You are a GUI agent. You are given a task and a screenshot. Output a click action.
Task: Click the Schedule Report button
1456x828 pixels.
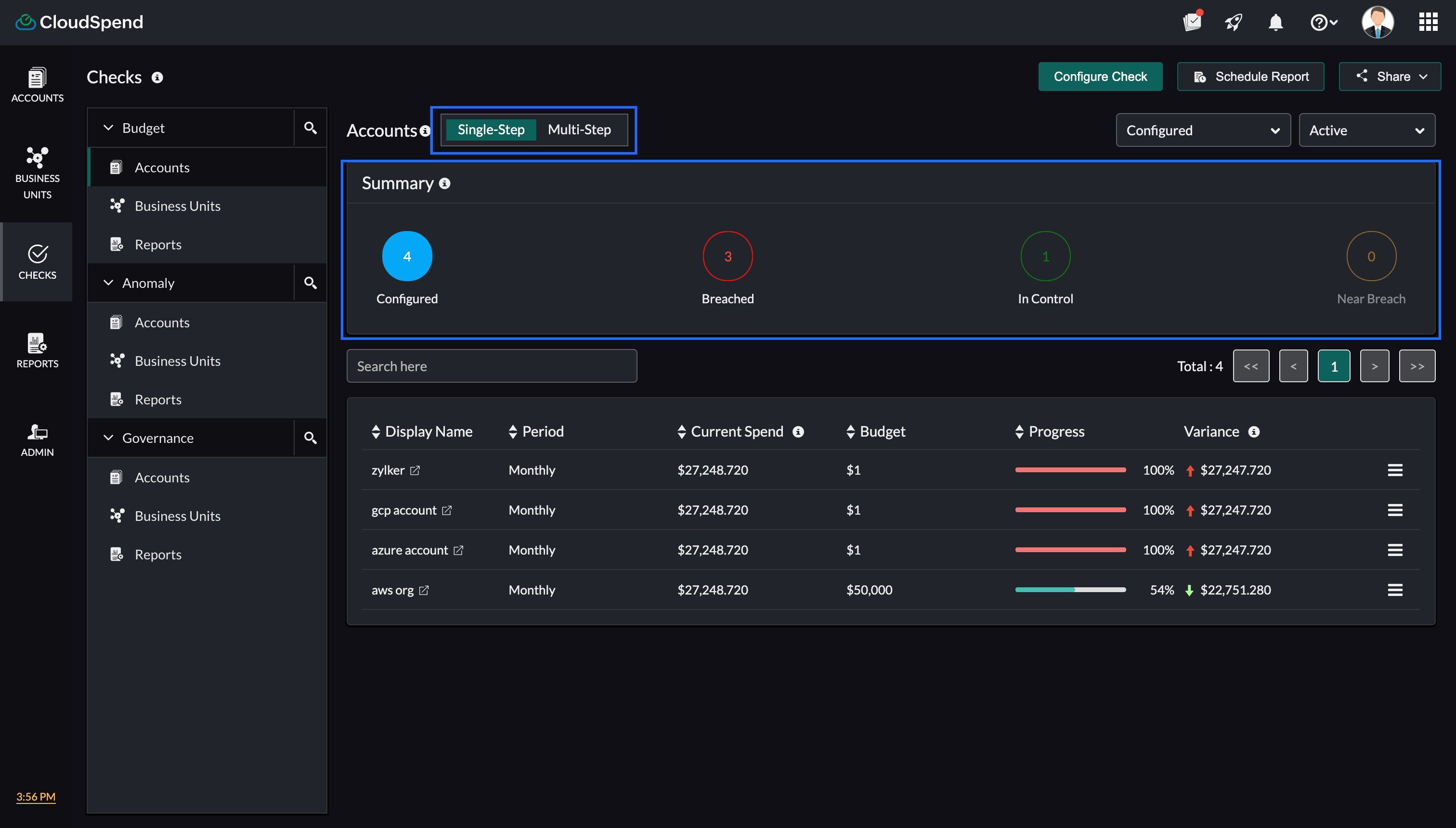(x=1250, y=77)
